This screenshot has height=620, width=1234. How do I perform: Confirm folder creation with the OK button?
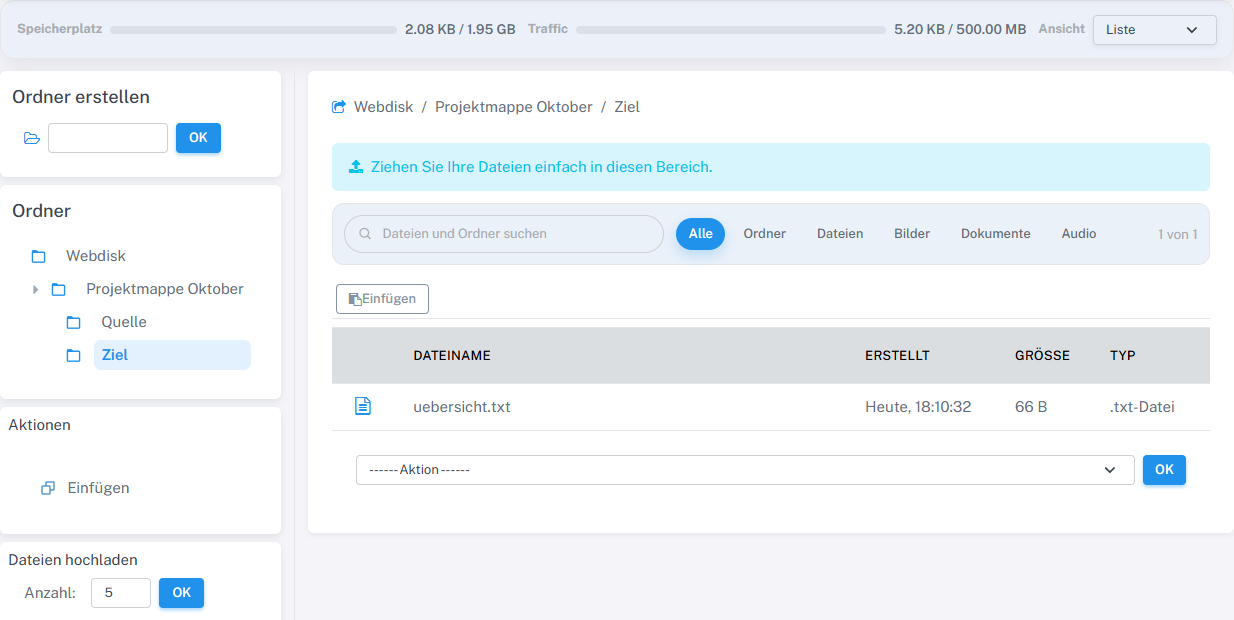coord(198,138)
